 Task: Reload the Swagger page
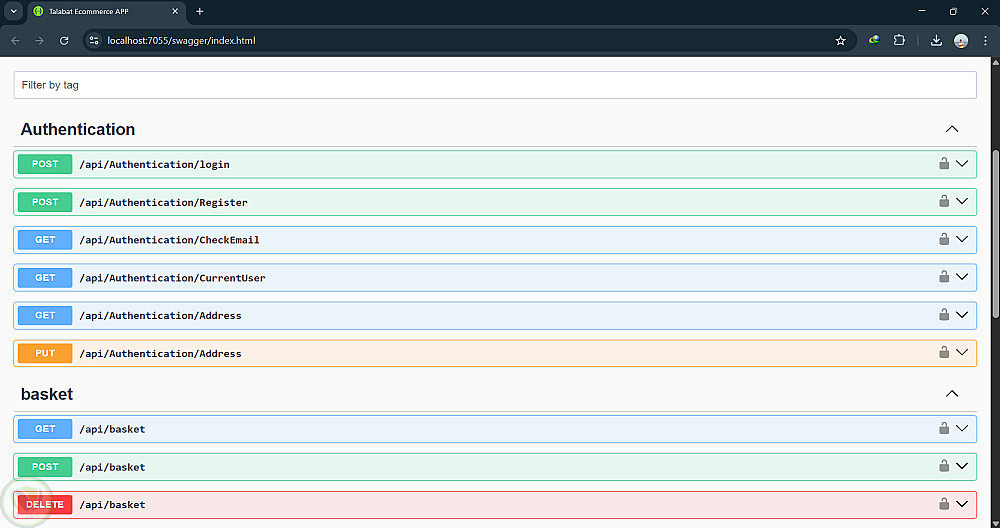click(x=64, y=41)
